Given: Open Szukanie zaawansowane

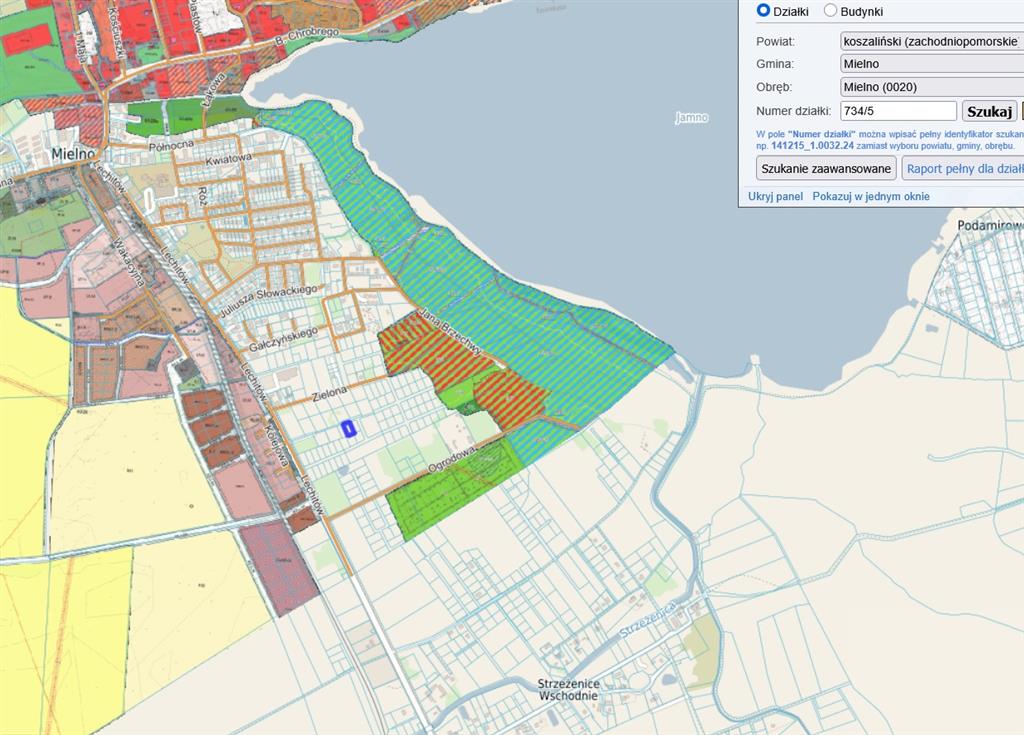Looking at the screenshot, I should click(x=826, y=168).
